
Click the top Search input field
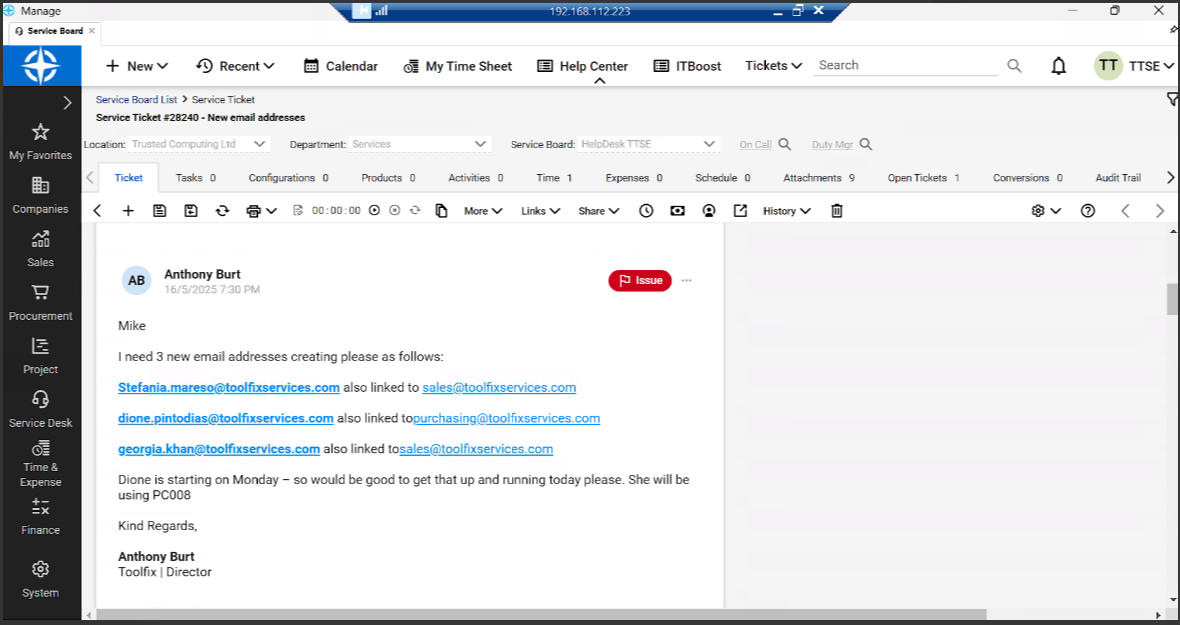906,65
